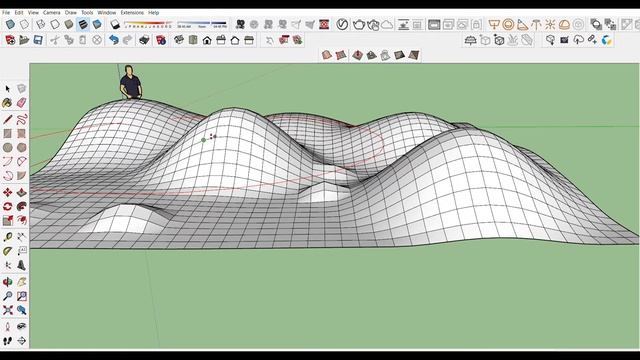Select the Eraser tool
The width and height of the screenshot is (640, 360).
pos(22,103)
